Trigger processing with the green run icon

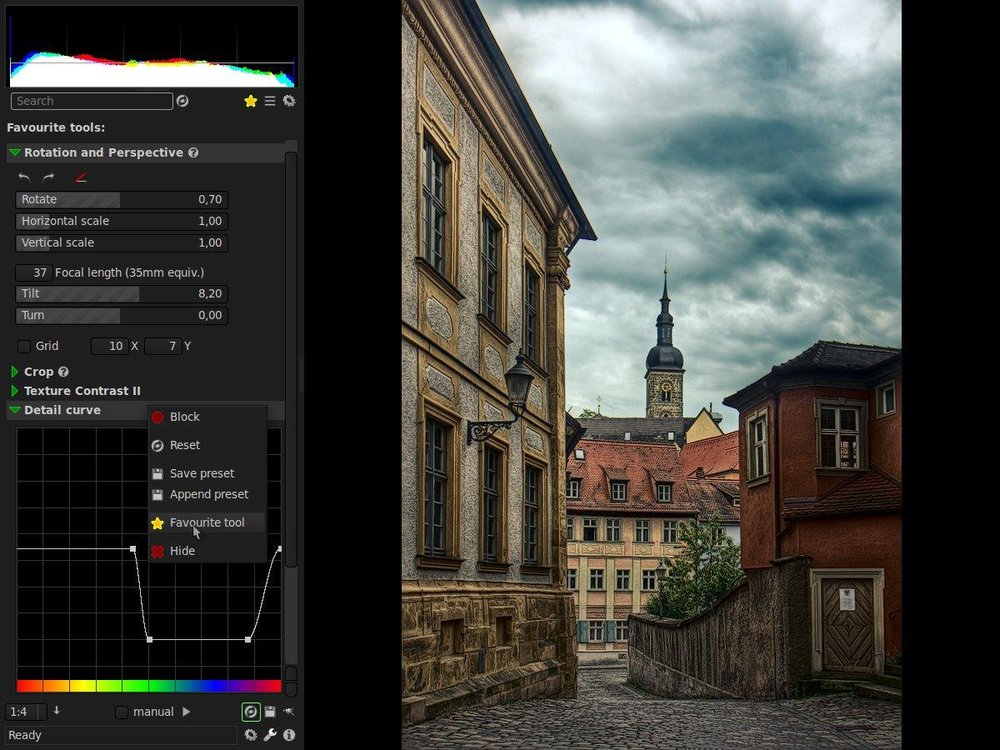point(251,711)
